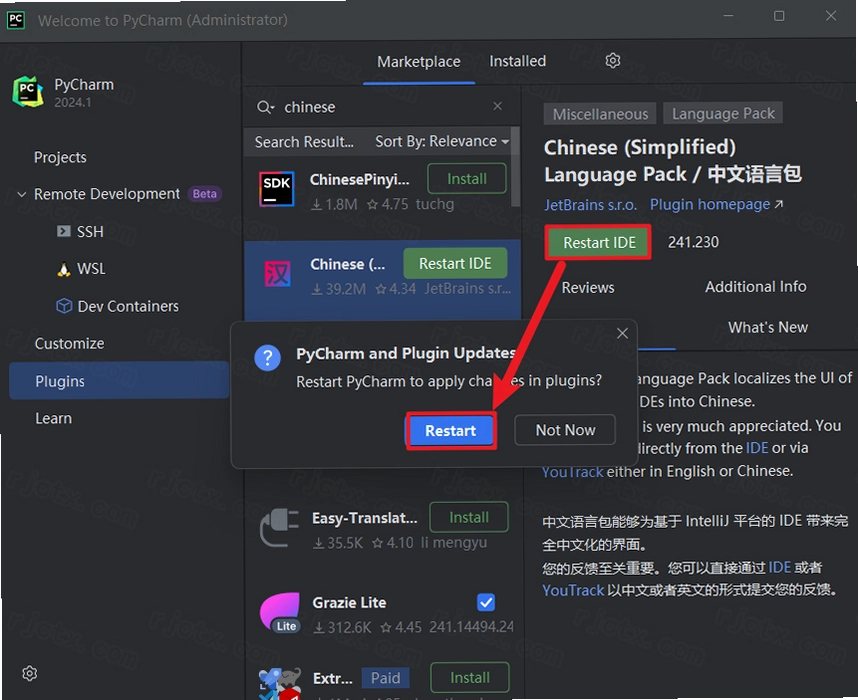Clear the chinese search text
Viewport: 858px width, 700px height.
(x=497, y=106)
